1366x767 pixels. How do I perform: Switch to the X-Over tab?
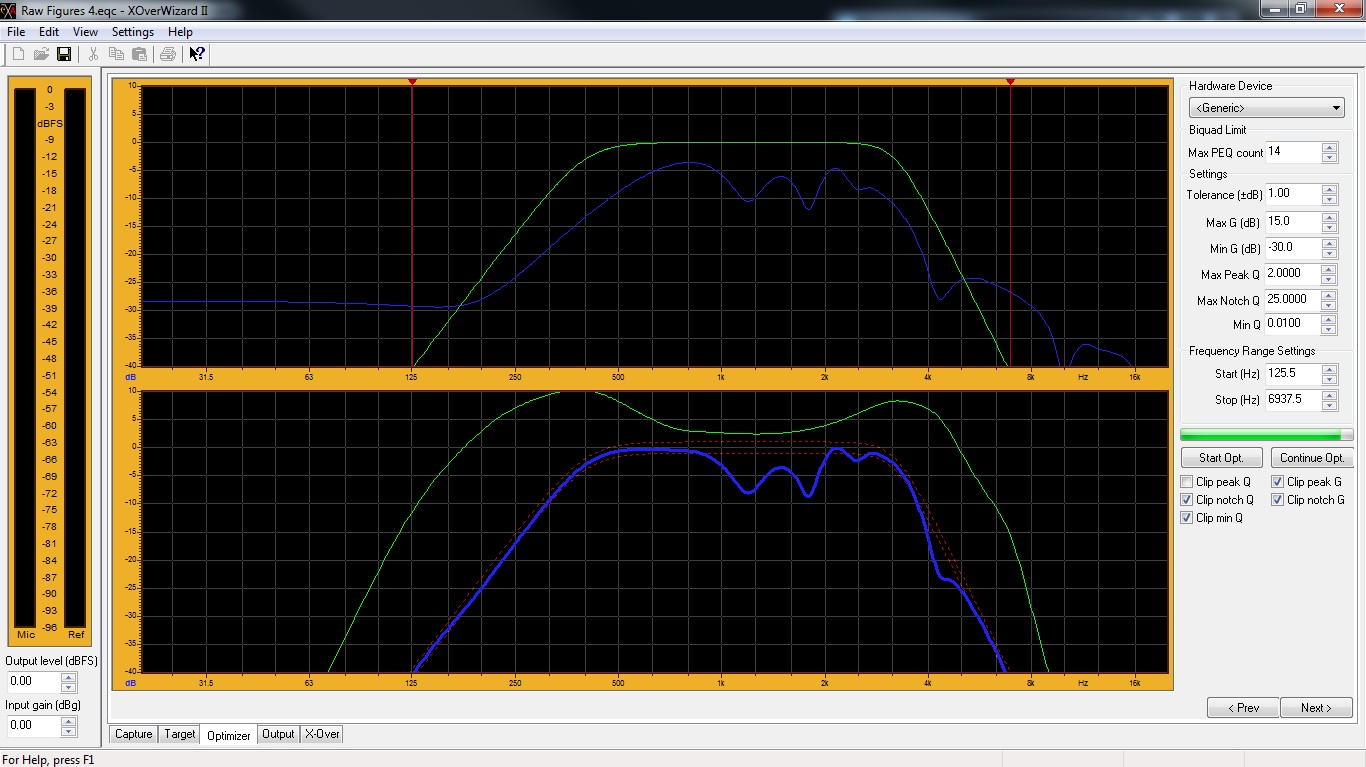(322, 734)
